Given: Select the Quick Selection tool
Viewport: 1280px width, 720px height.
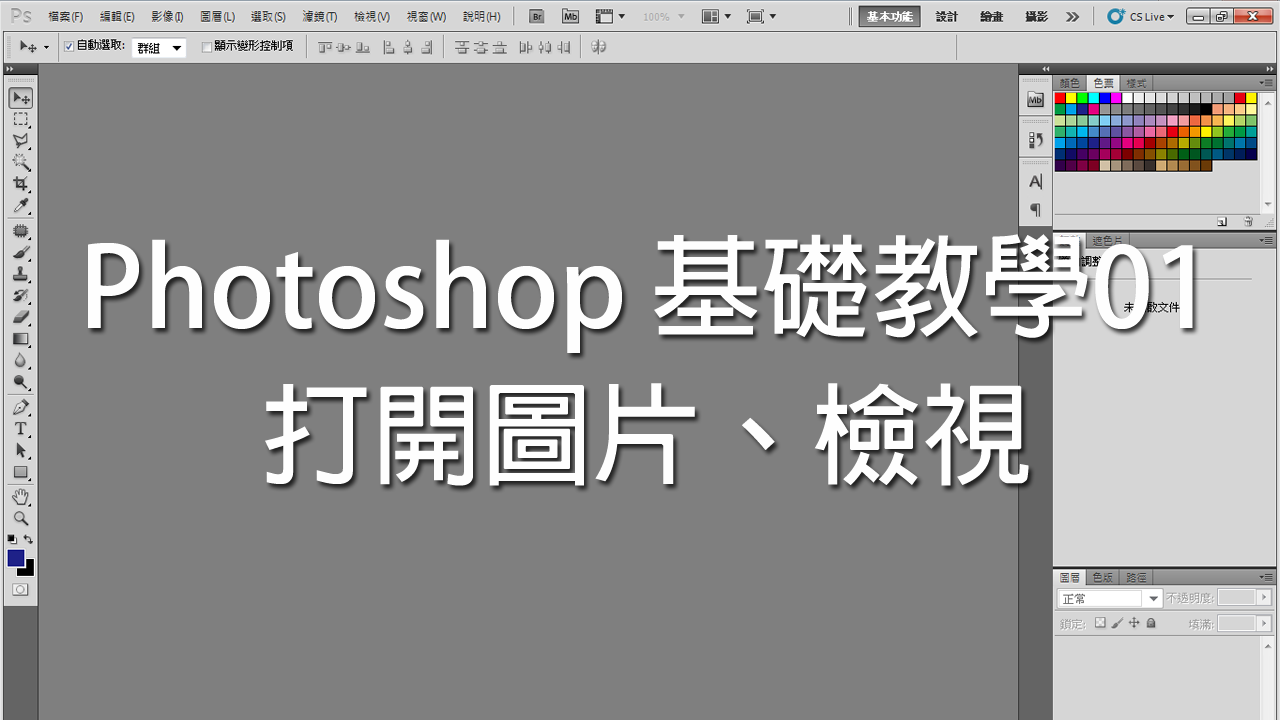Looking at the screenshot, I should pos(21,162).
